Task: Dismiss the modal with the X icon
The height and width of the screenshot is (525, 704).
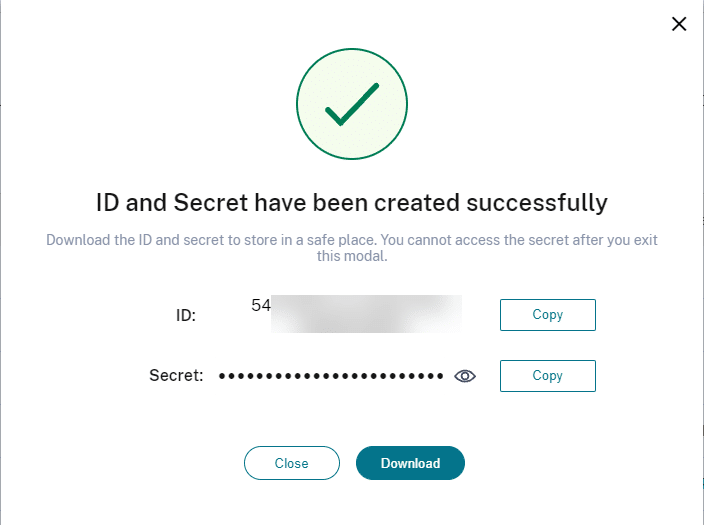Action: click(679, 24)
